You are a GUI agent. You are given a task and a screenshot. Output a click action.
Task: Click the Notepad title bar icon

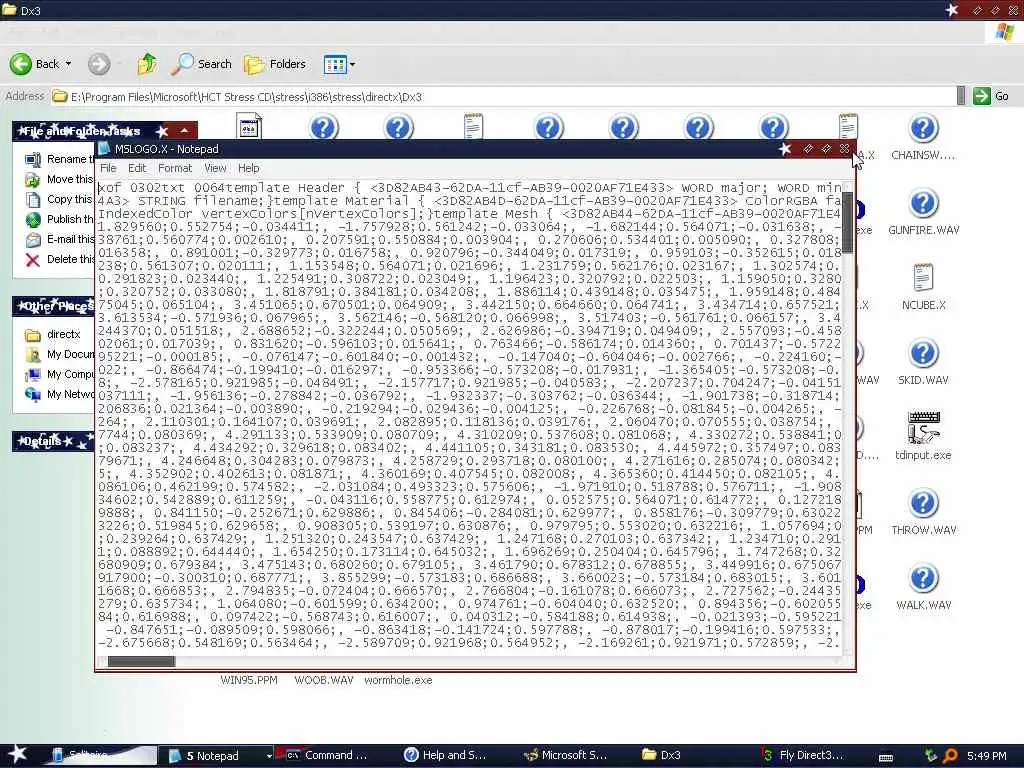104,149
